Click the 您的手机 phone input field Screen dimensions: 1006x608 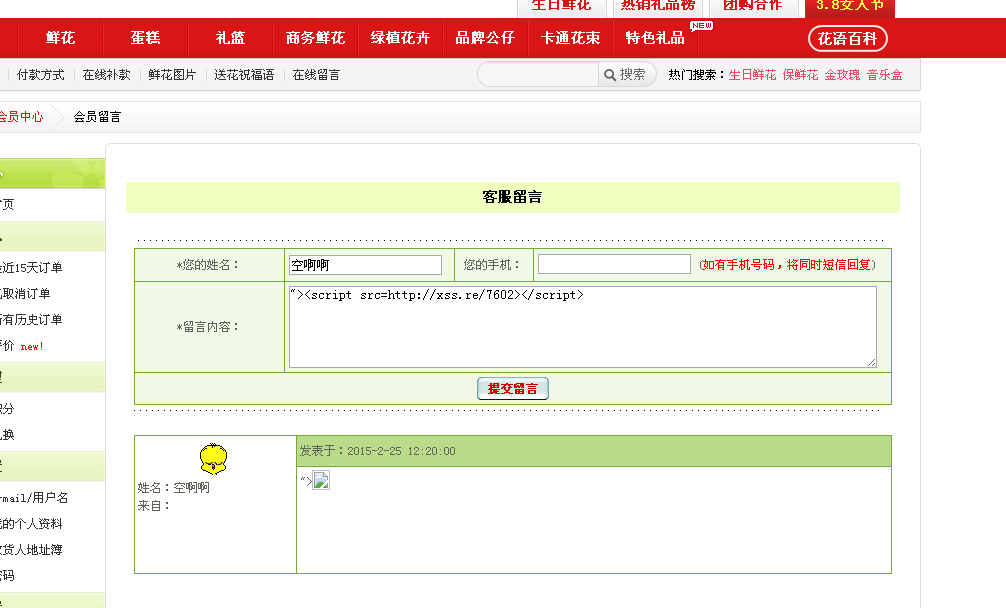[614, 264]
